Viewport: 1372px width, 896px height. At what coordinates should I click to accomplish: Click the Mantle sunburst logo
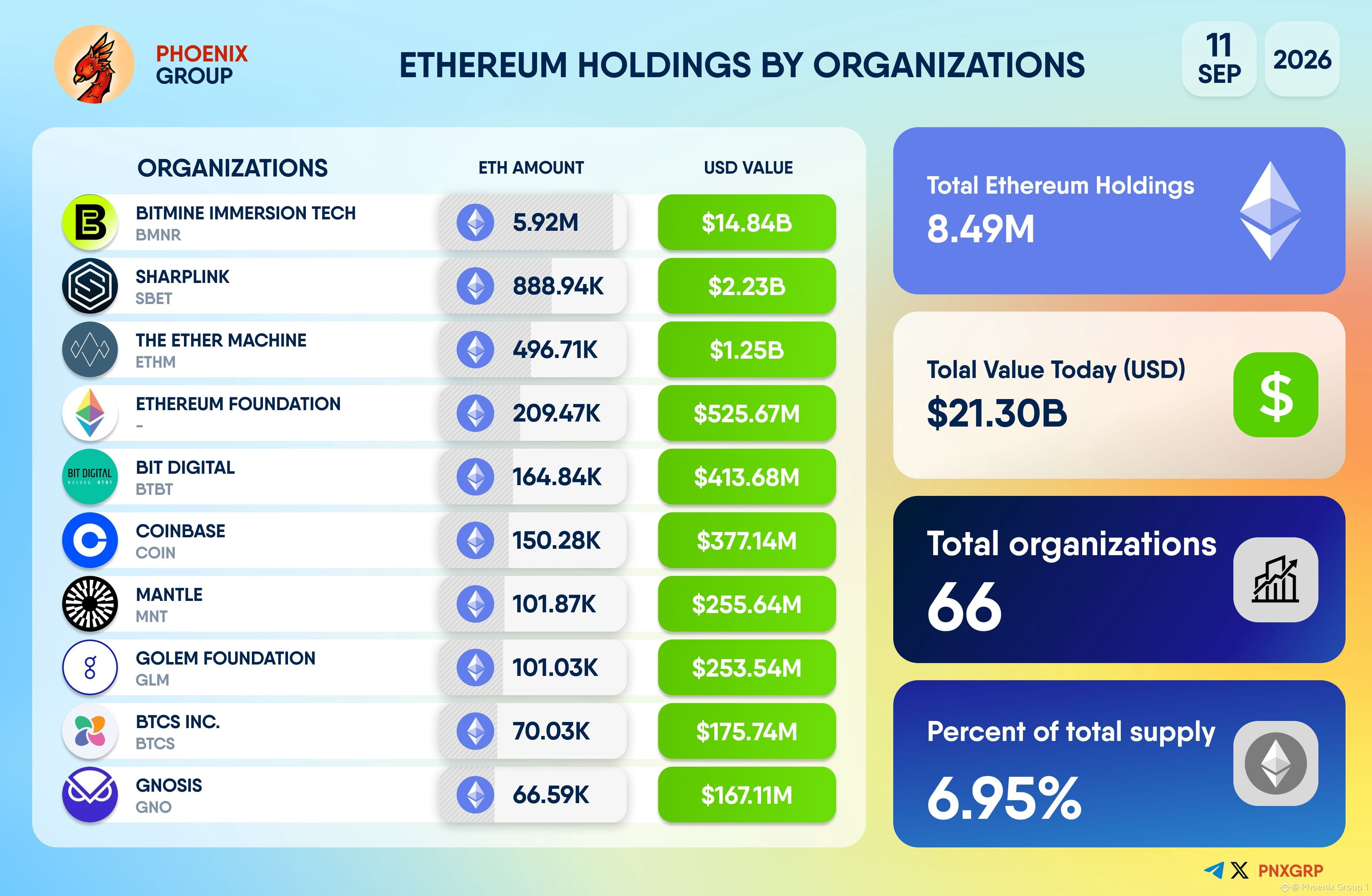coord(90,604)
